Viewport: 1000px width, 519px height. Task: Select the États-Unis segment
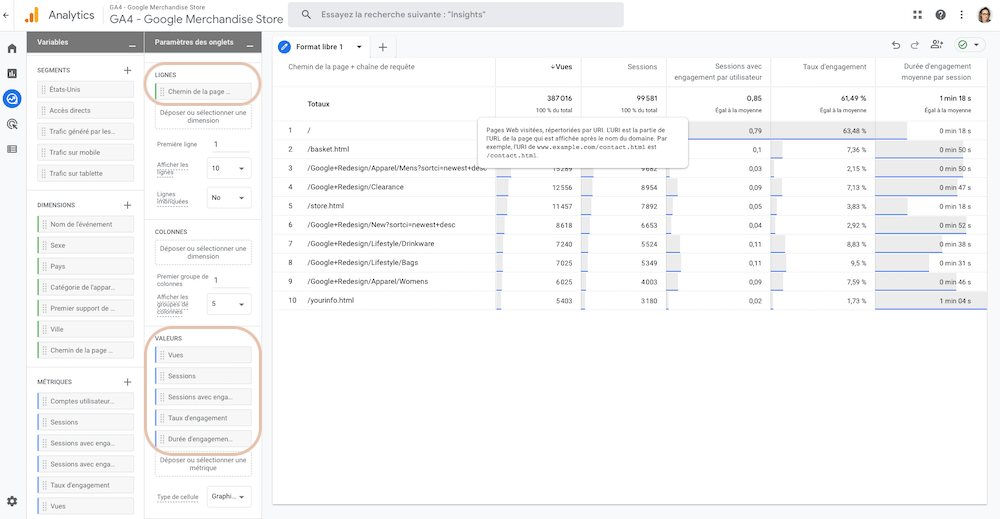click(x=85, y=89)
